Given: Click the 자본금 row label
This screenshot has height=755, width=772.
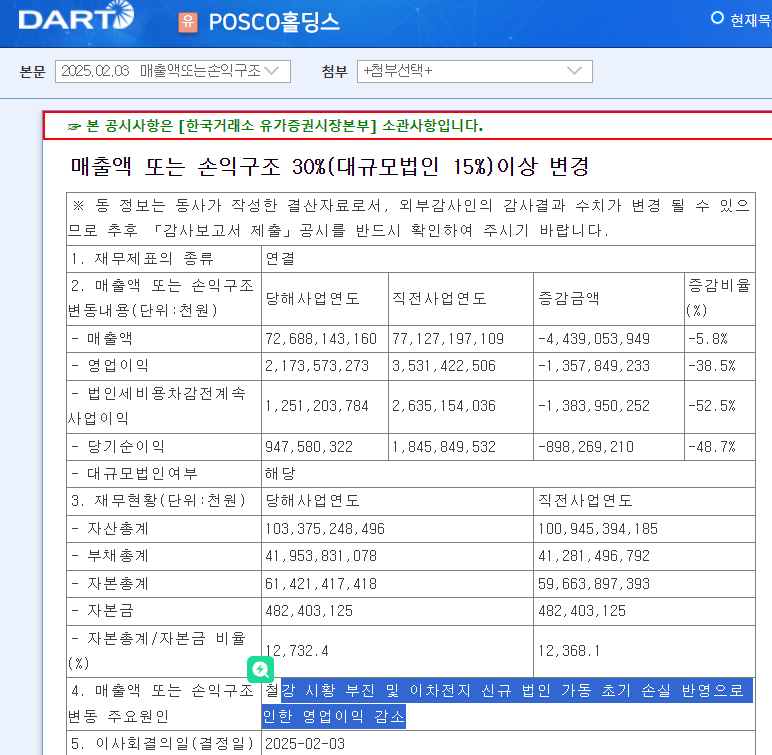Looking at the screenshot, I should 102,611.
